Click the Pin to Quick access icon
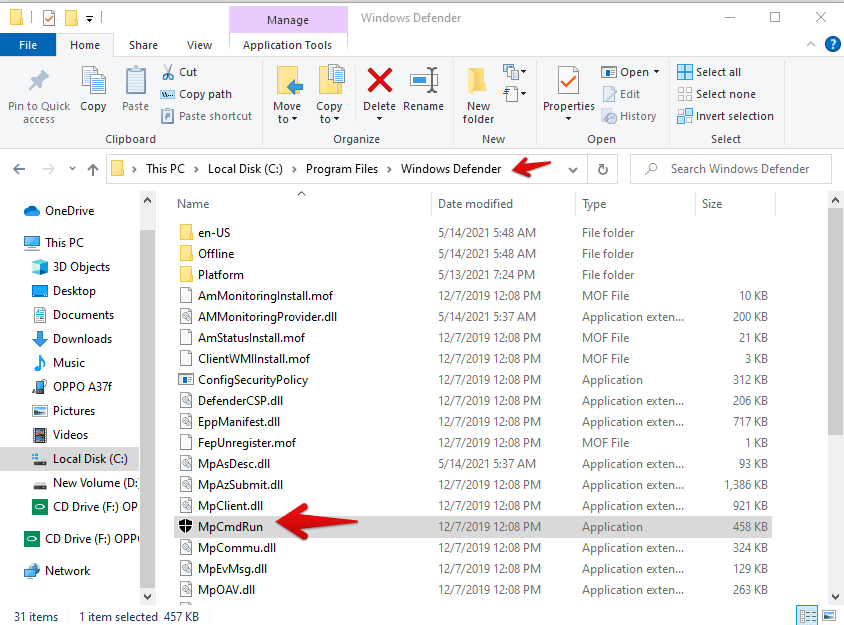The image size is (844, 625). tap(39, 81)
